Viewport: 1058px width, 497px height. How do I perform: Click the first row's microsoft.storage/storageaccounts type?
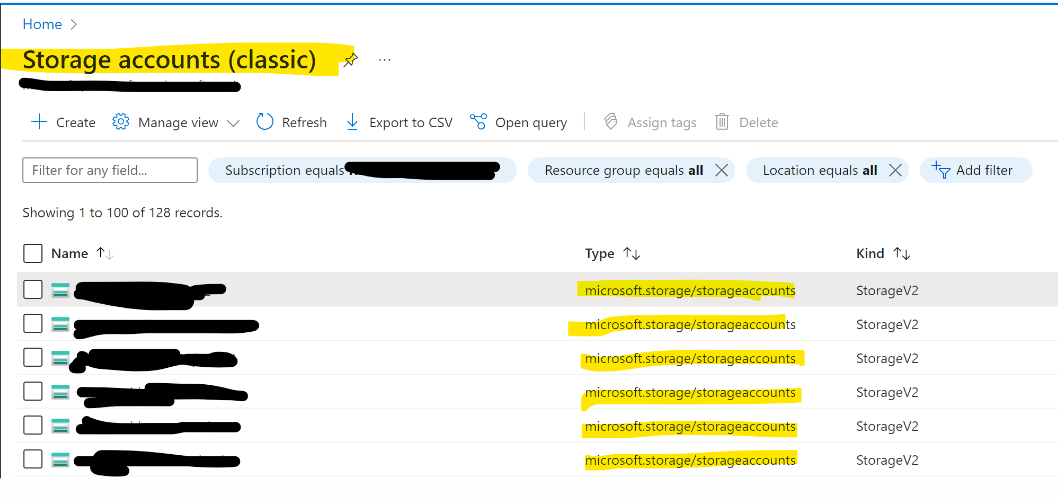pos(690,291)
